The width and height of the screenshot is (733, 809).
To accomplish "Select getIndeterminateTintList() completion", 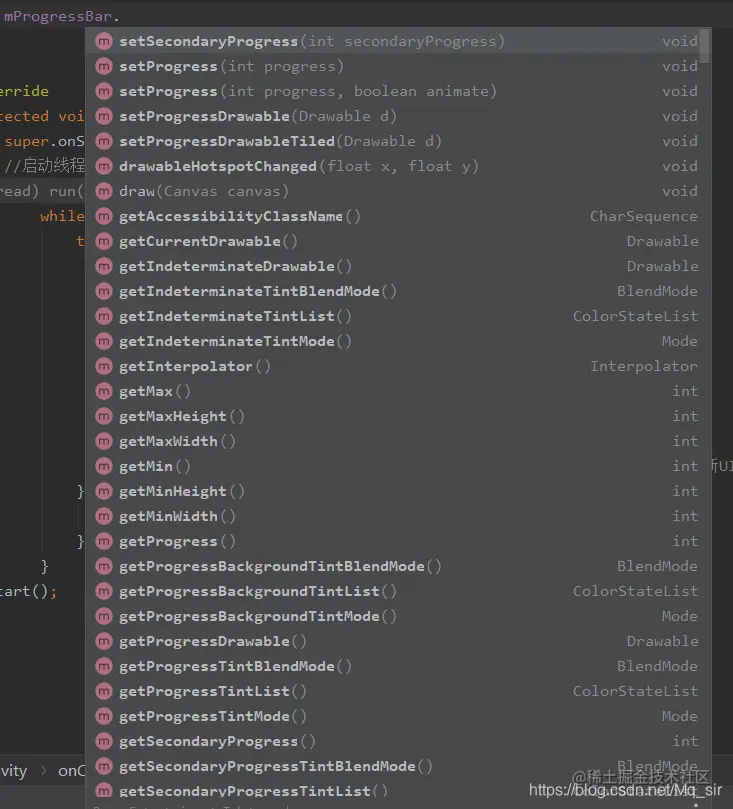I will 396,316.
